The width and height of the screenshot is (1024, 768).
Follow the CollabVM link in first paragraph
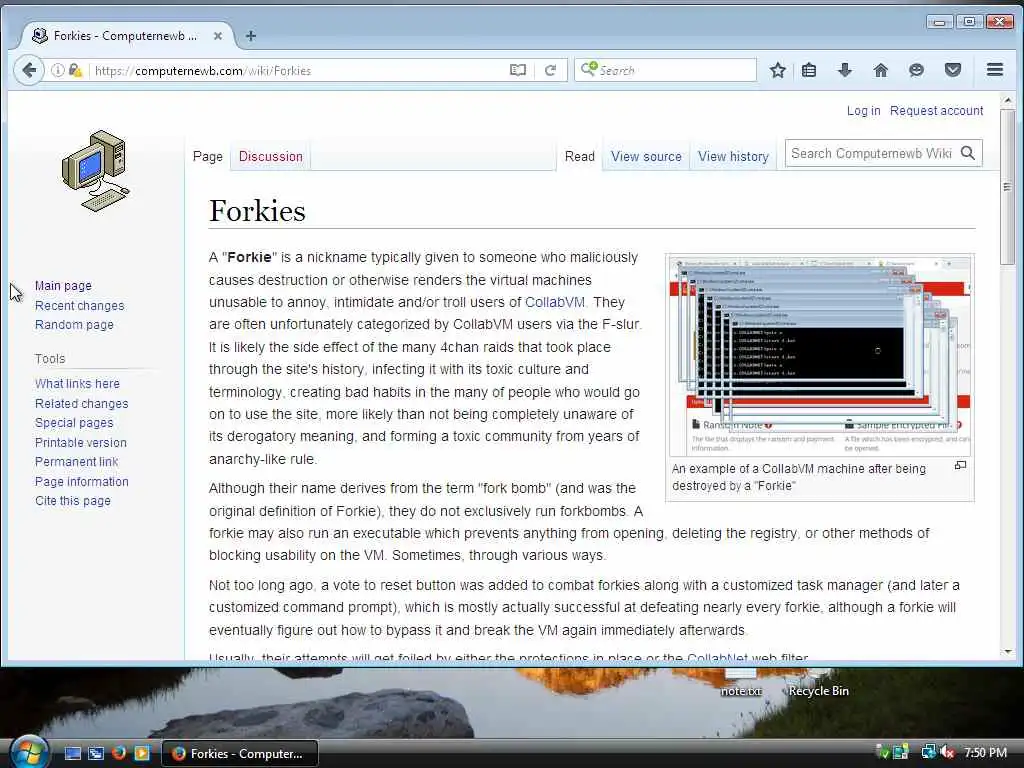pyautogui.click(x=554, y=302)
